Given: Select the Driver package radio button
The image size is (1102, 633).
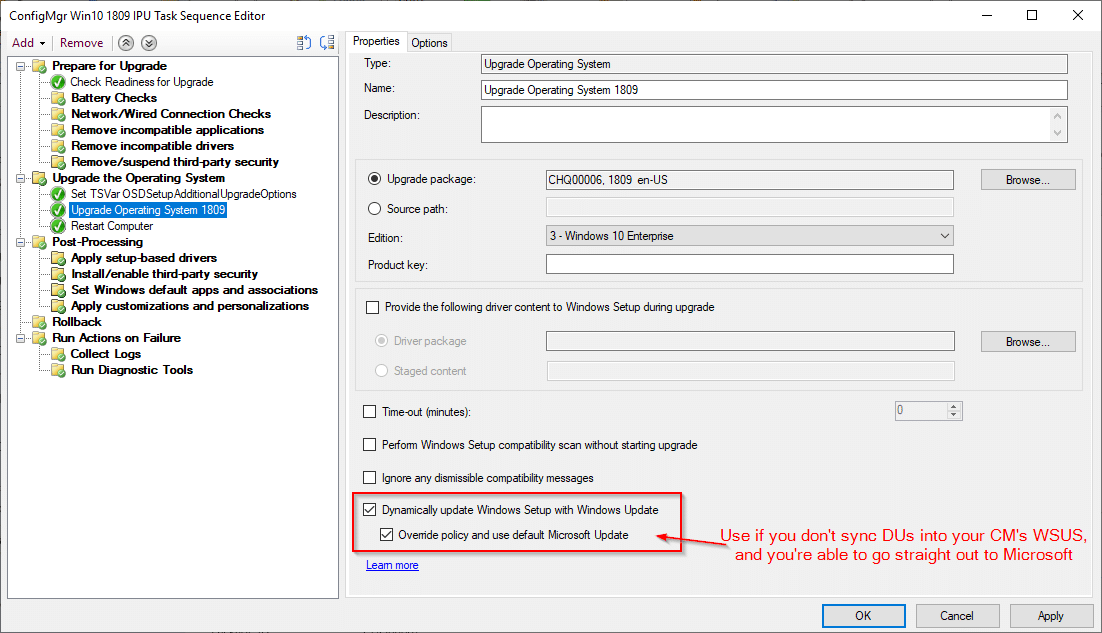Looking at the screenshot, I should (382, 341).
